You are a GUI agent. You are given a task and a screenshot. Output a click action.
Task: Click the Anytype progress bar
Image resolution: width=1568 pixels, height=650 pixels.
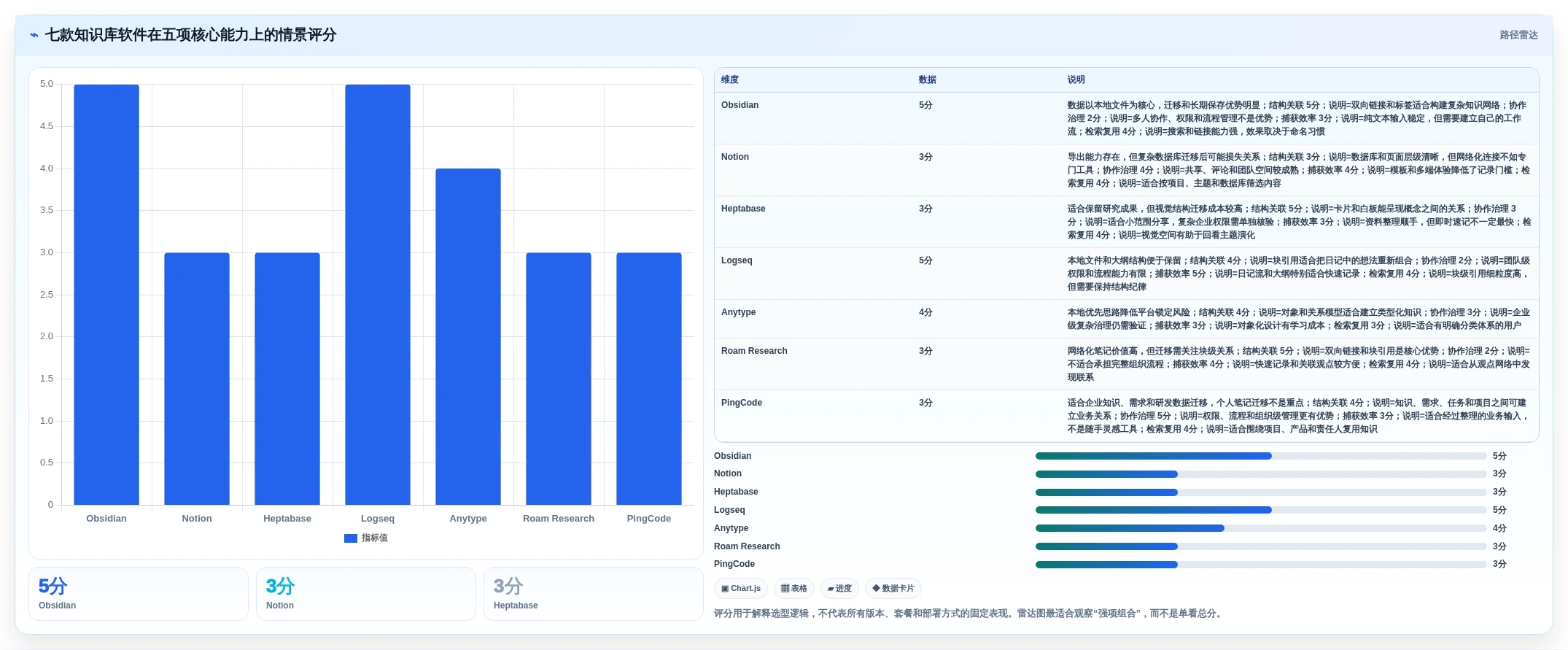click(1261, 528)
